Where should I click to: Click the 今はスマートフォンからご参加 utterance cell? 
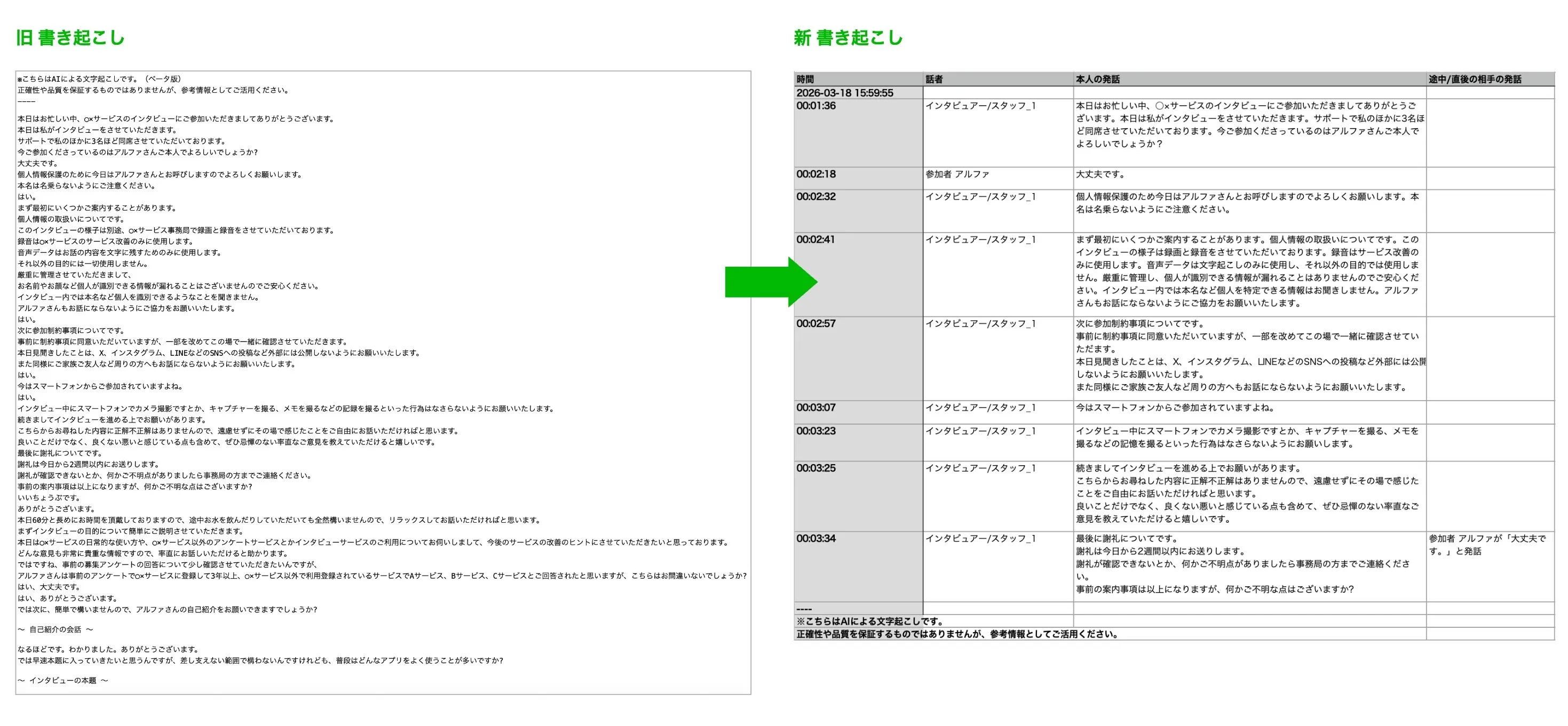tap(1175, 408)
